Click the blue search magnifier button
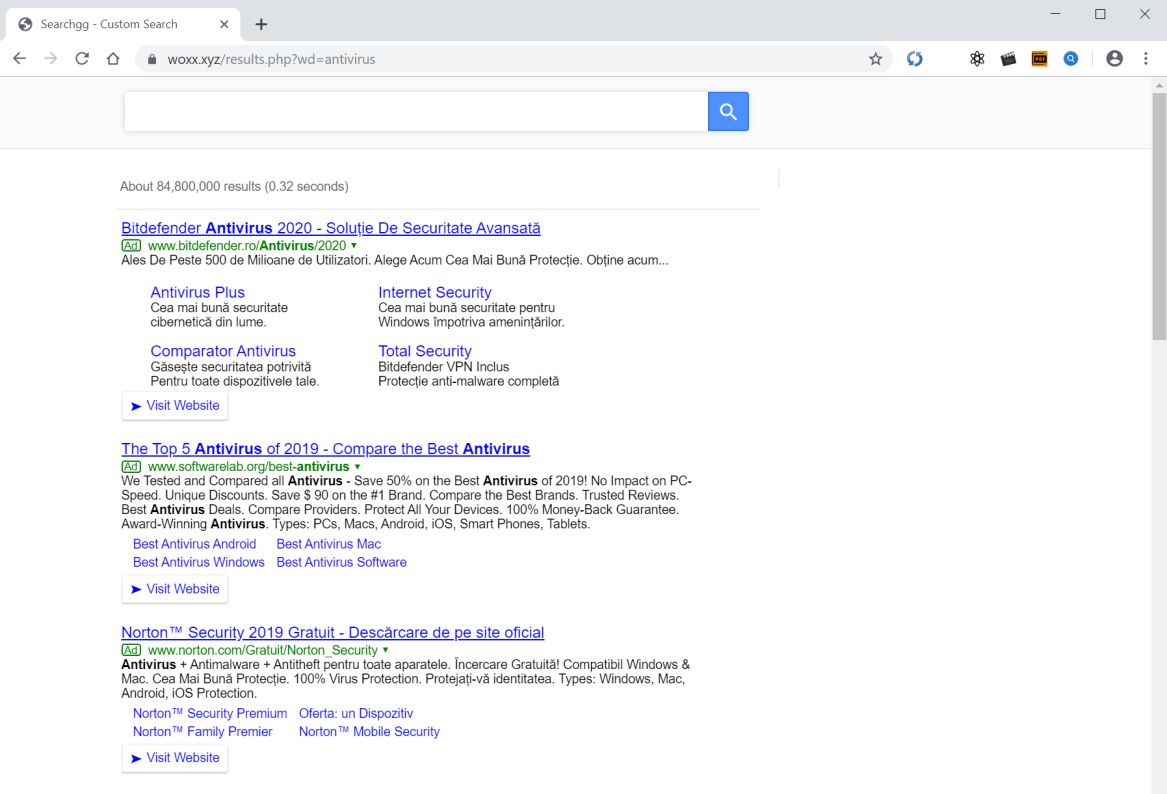1167x794 pixels. [x=728, y=112]
